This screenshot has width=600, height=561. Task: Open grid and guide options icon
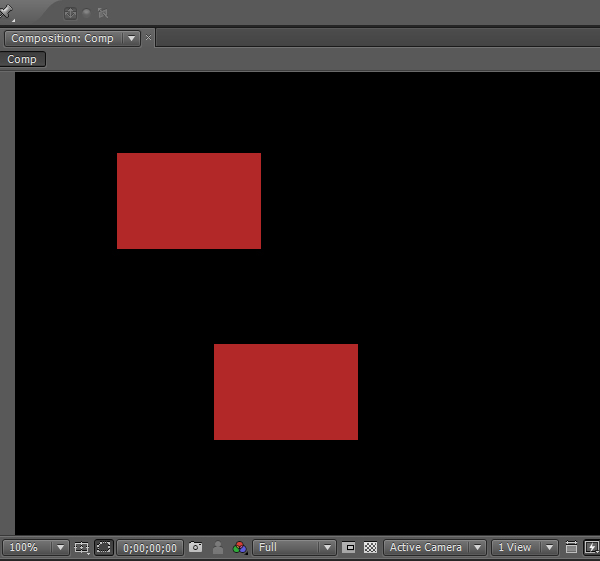[82, 547]
